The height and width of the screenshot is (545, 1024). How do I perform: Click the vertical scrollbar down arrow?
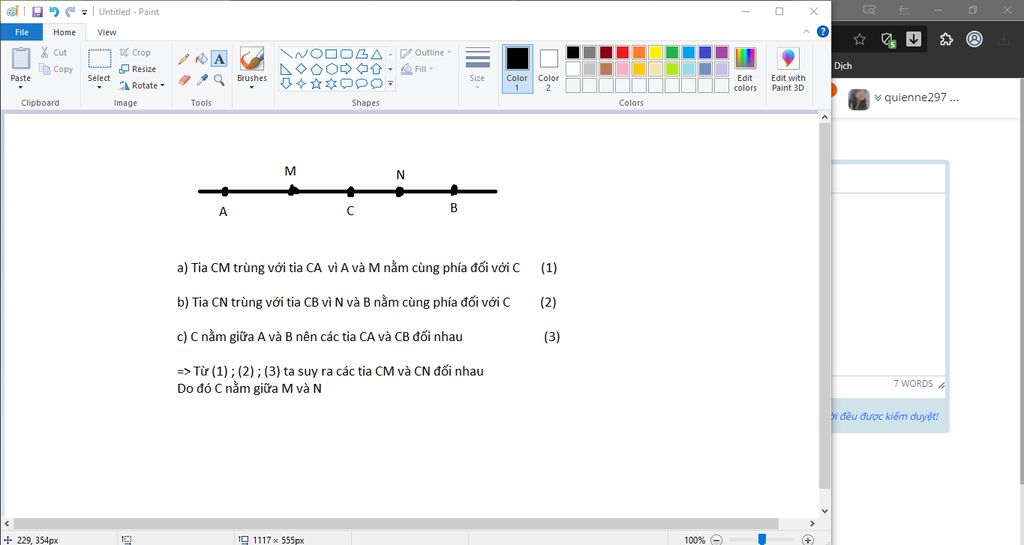click(824, 511)
